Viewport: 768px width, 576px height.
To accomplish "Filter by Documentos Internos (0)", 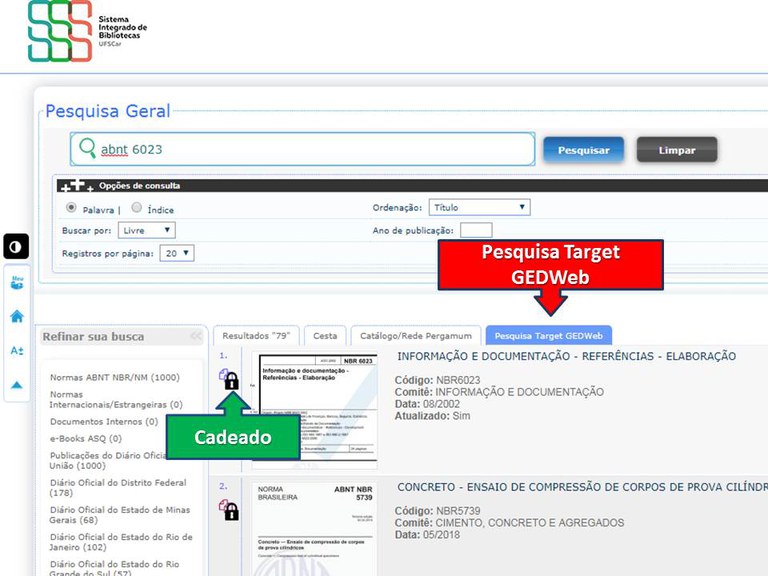I will click(x=104, y=422).
